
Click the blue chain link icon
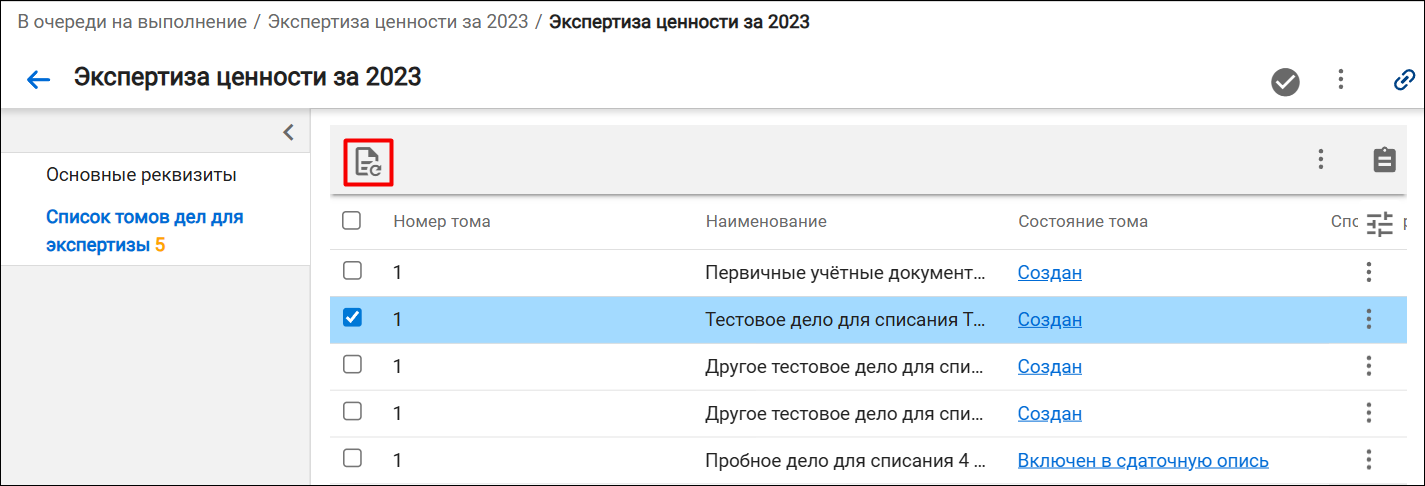click(x=1404, y=80)
